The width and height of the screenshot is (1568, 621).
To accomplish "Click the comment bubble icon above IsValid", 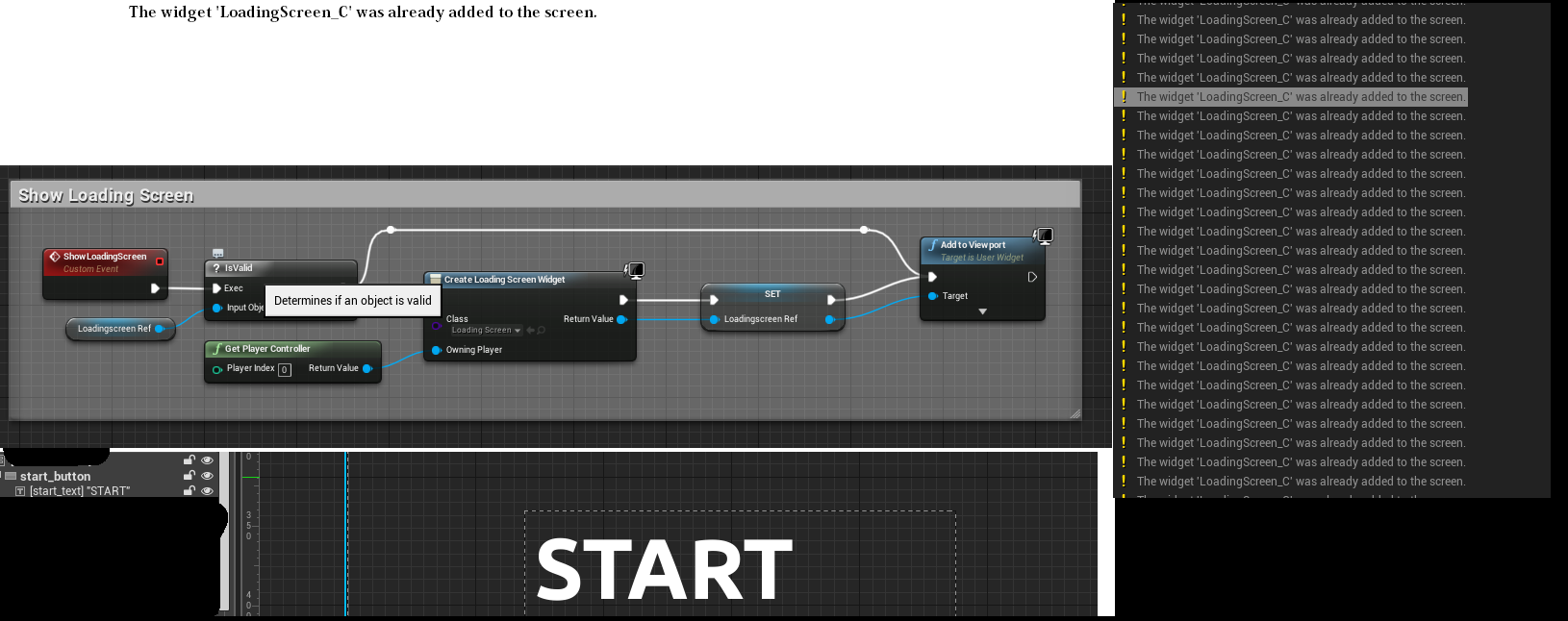I will coord(218,254).
